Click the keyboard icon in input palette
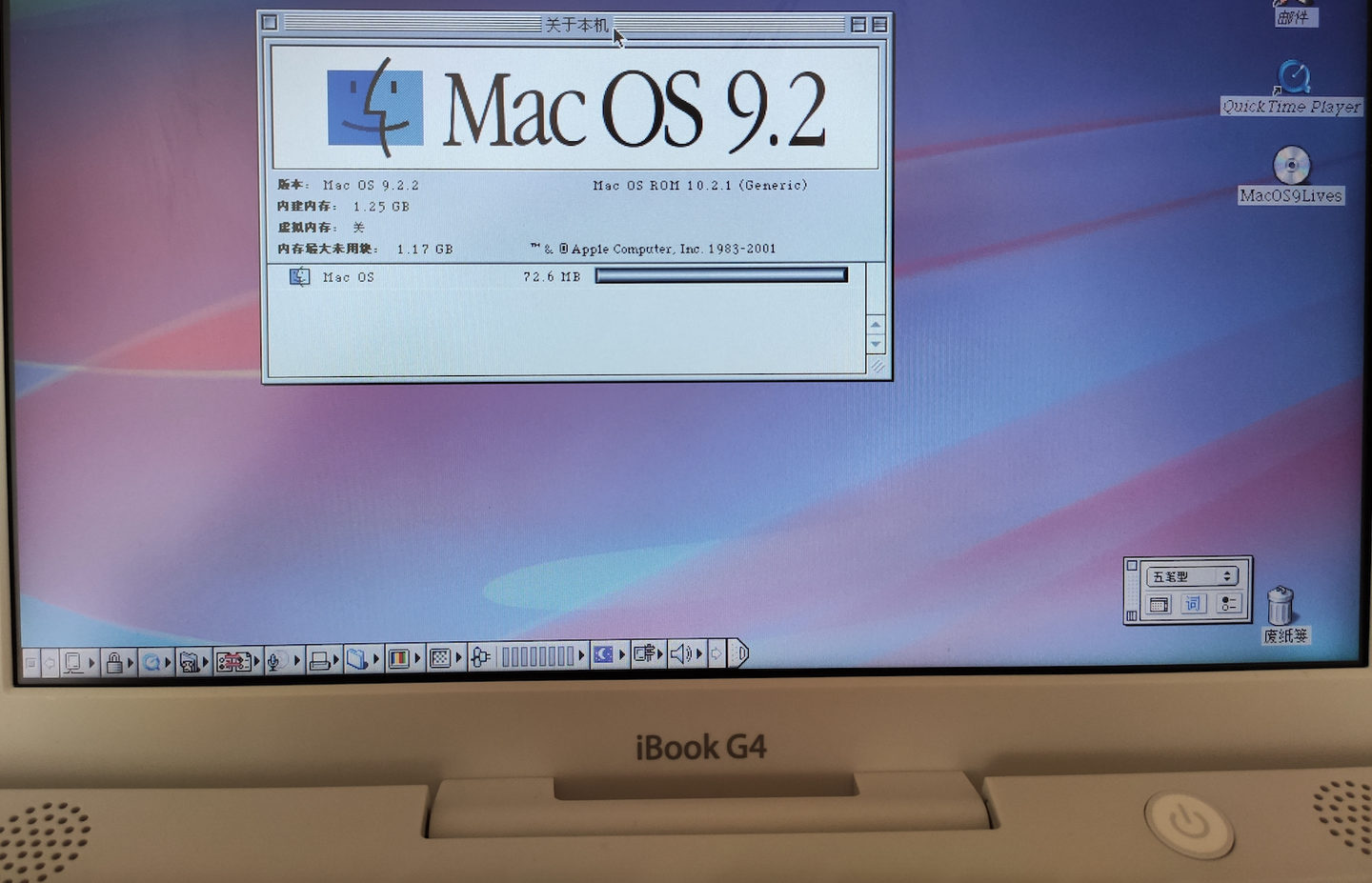The image size is (1372, 883). point(1159,605)
